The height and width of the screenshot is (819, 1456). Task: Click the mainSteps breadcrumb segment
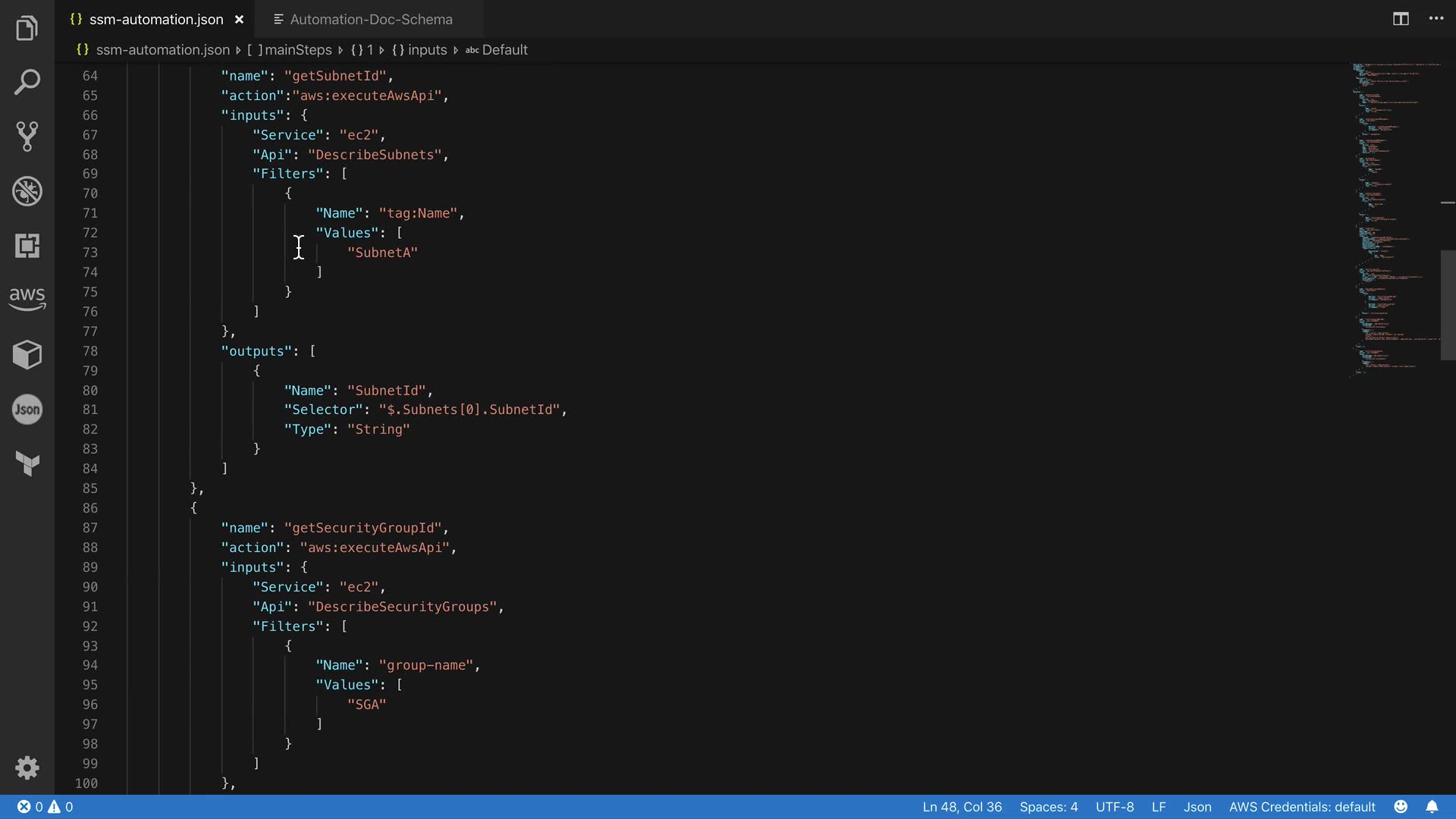(x=298, y=50)
